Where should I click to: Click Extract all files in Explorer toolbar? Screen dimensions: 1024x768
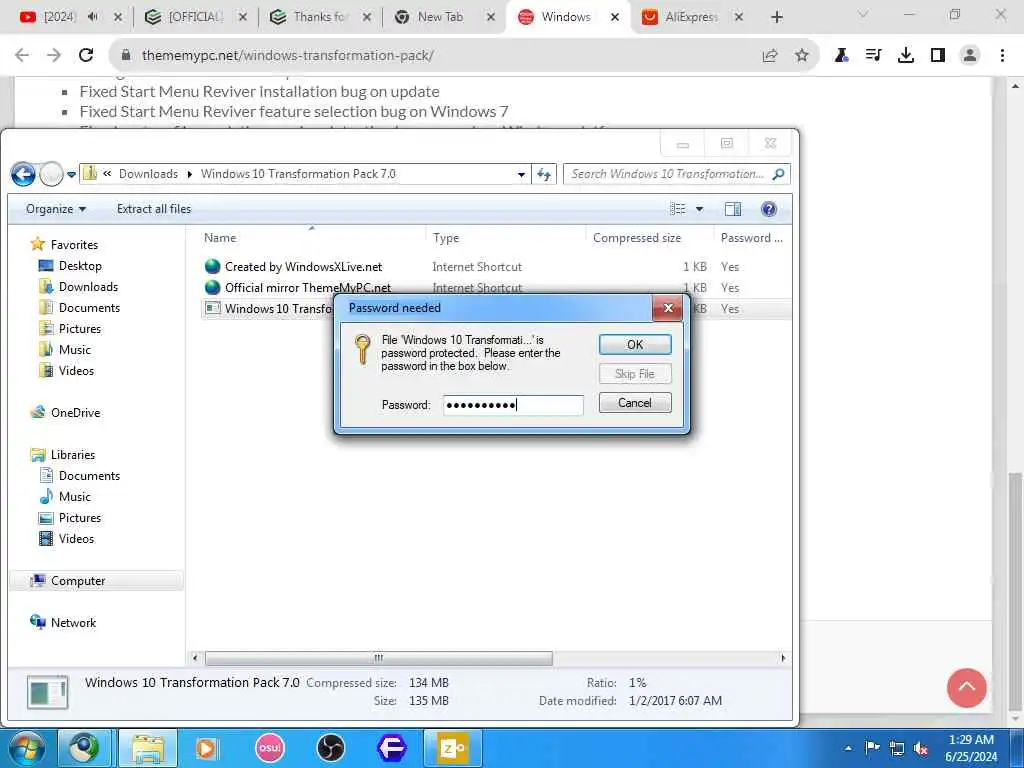pos(154,209)
